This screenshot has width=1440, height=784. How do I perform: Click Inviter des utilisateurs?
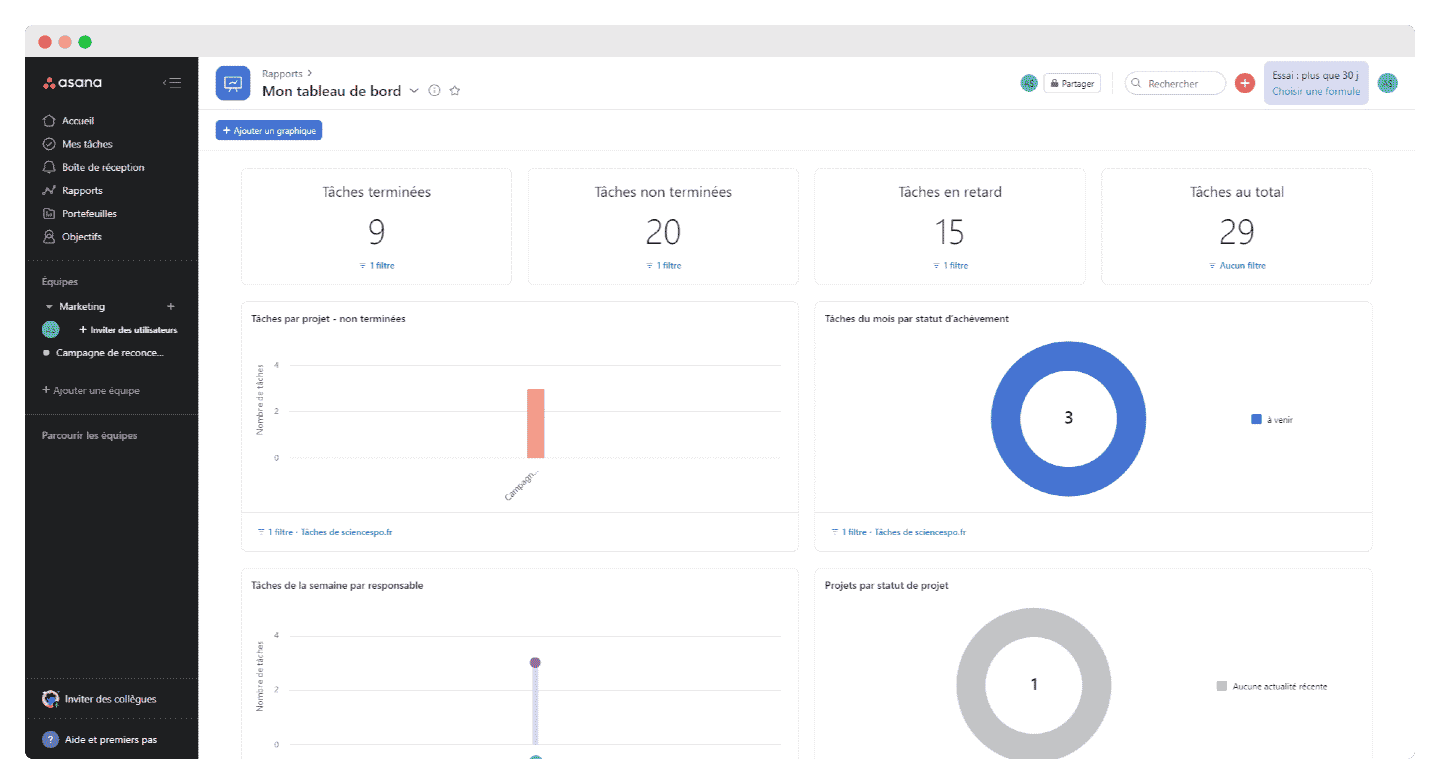(x=128, y=330)
